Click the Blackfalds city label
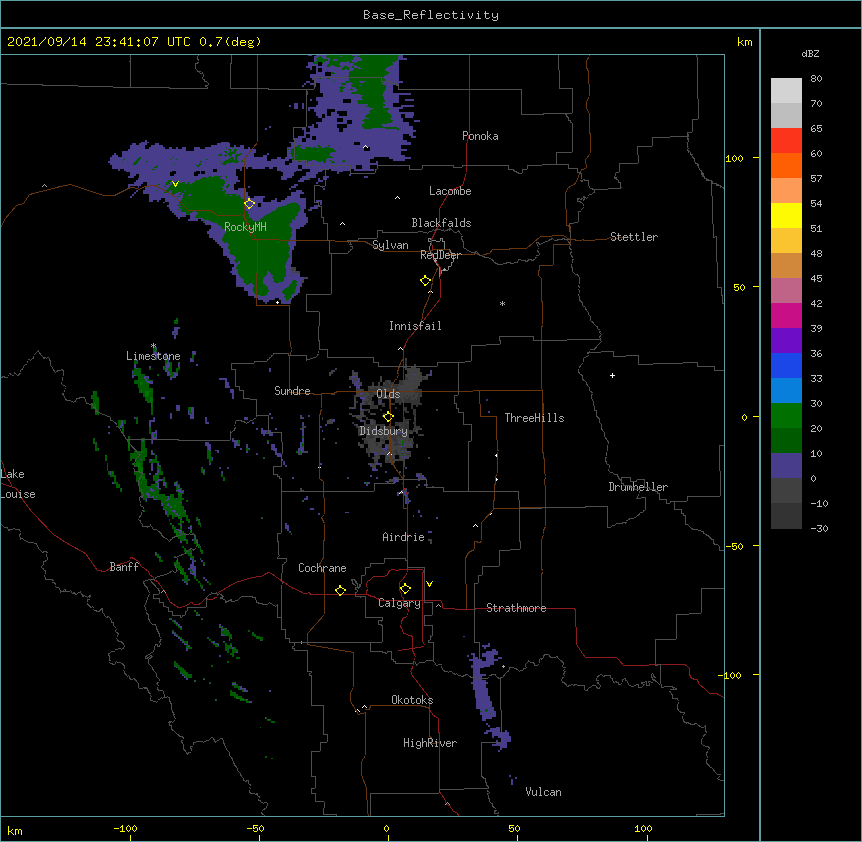Image resolution: width=862 pixels, height=842 pixels. pyautogui.click(x=441, y=223)
